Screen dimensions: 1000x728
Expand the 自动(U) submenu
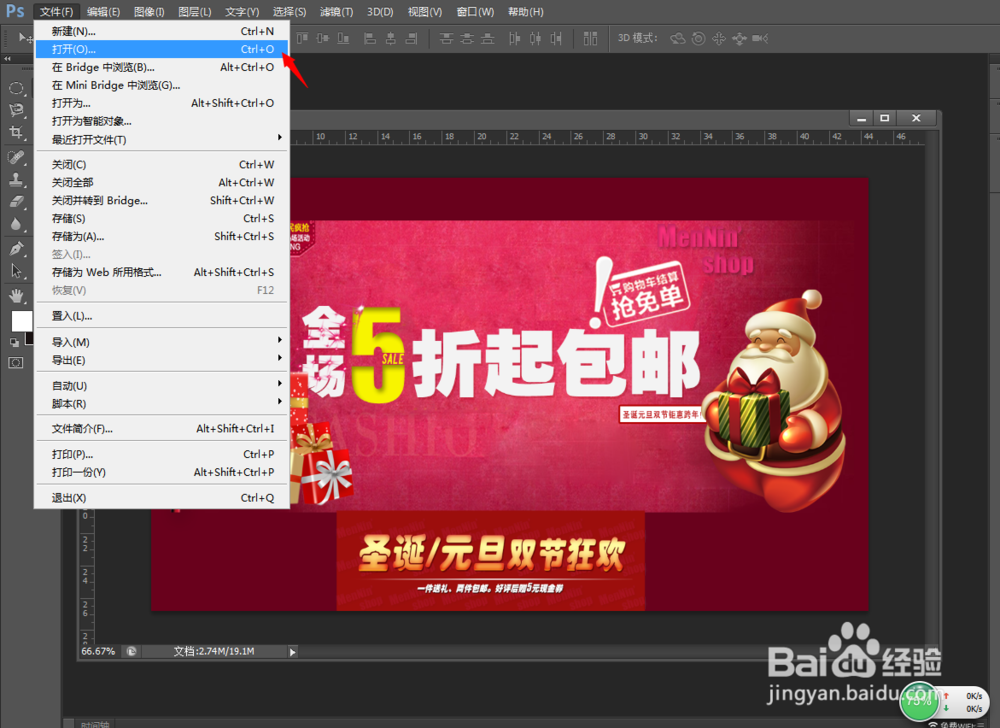point(162,385)
